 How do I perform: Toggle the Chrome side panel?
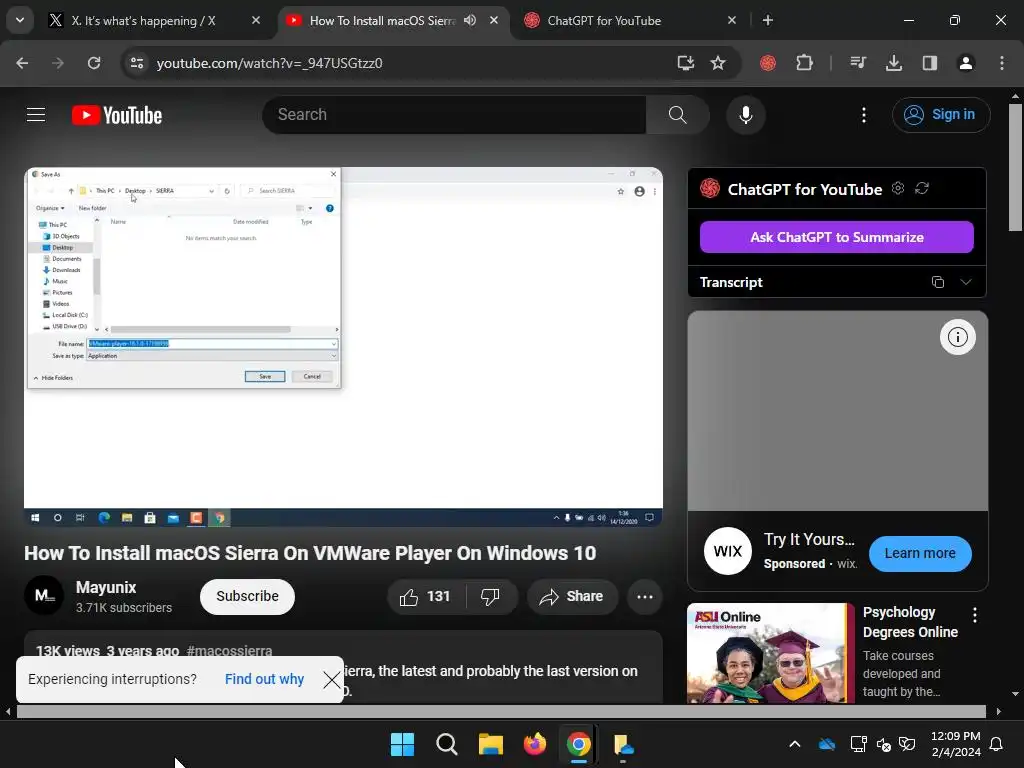click(929, 63)
